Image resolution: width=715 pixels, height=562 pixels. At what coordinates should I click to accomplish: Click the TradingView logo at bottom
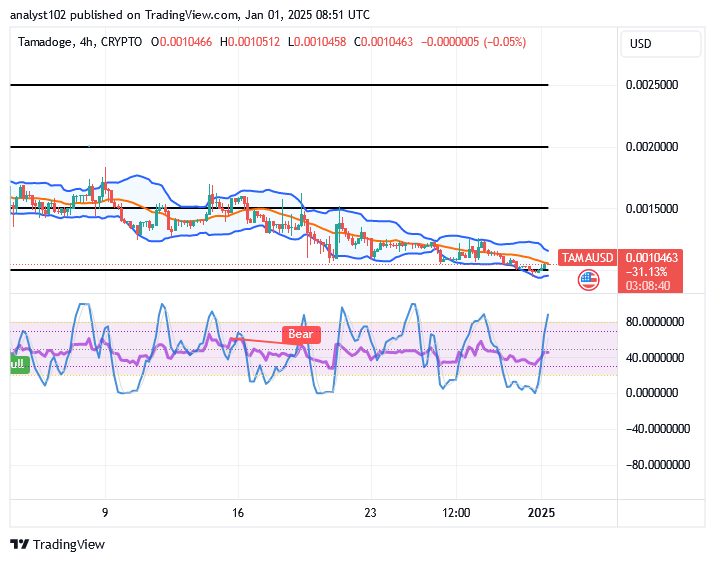[57, 544]
